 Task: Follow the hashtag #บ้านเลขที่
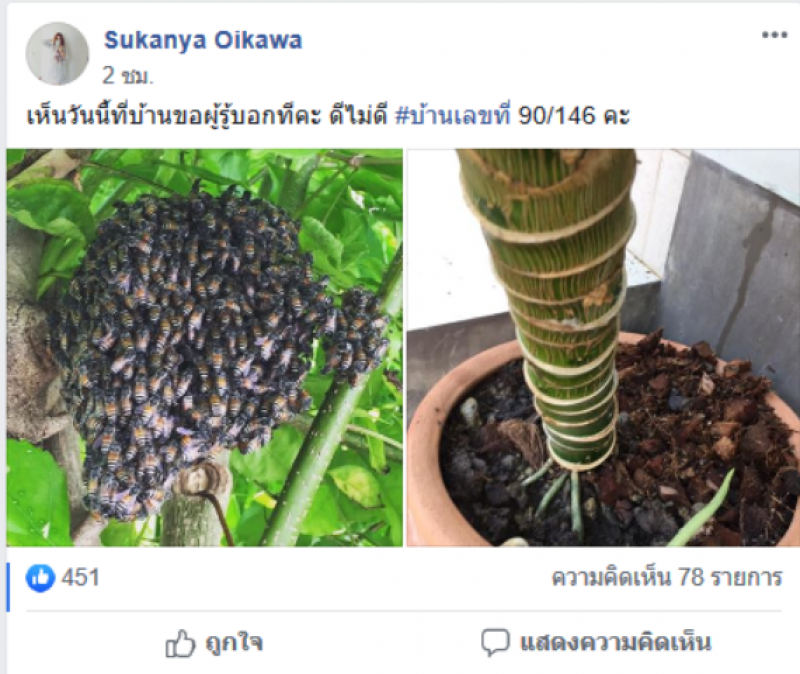pos(454,116)
